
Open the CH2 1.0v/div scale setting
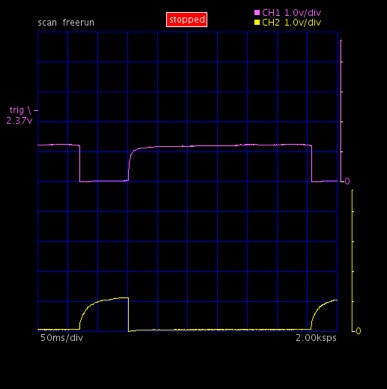coord(303,23)
